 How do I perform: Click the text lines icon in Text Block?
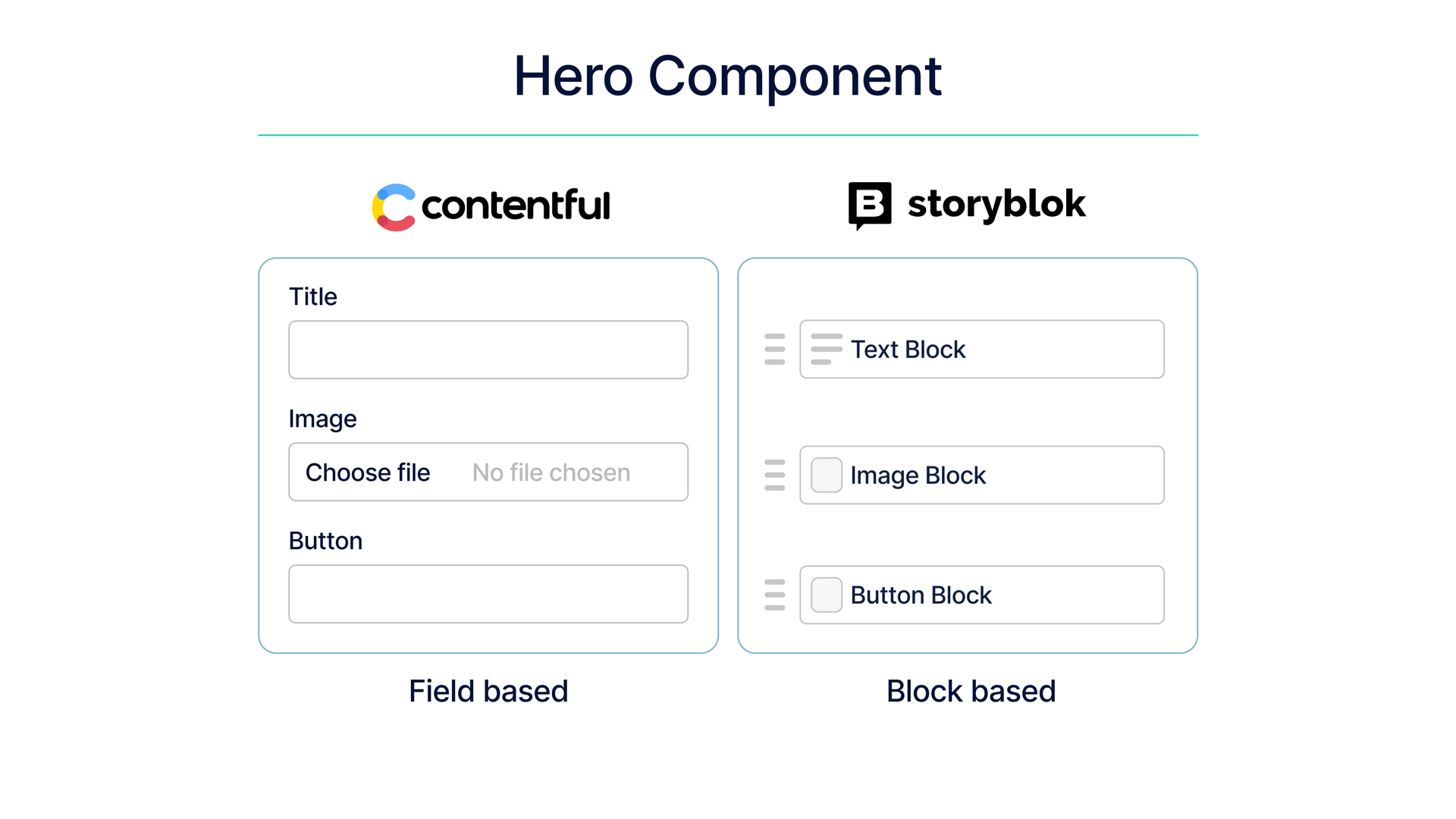[x=826, y=350]
